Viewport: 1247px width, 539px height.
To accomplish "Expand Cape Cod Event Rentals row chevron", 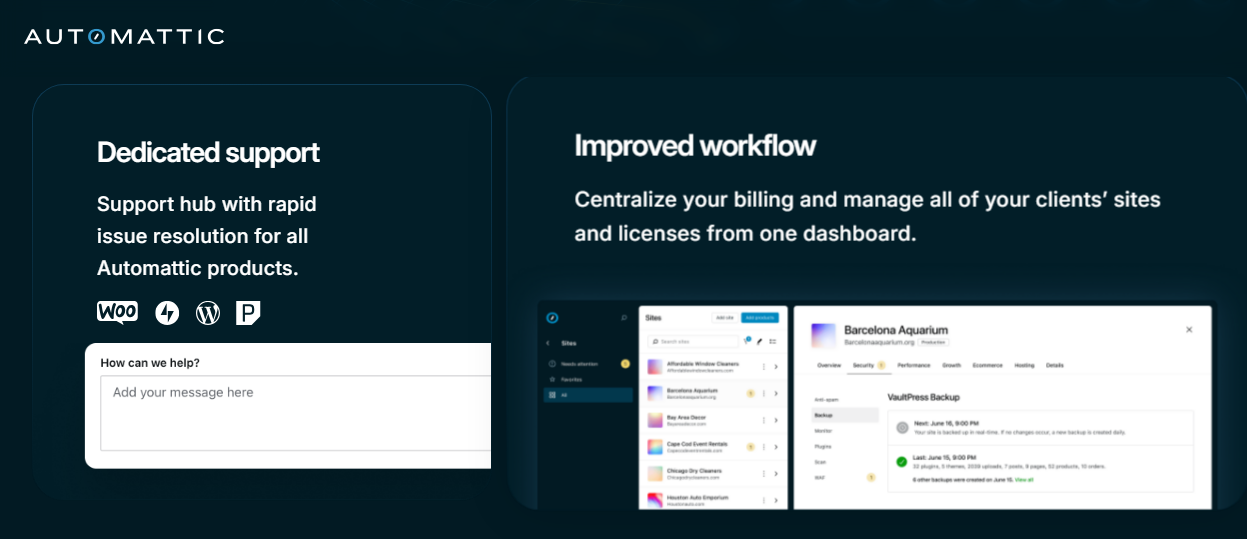I will pyautogui.click(x=776, y=446).
